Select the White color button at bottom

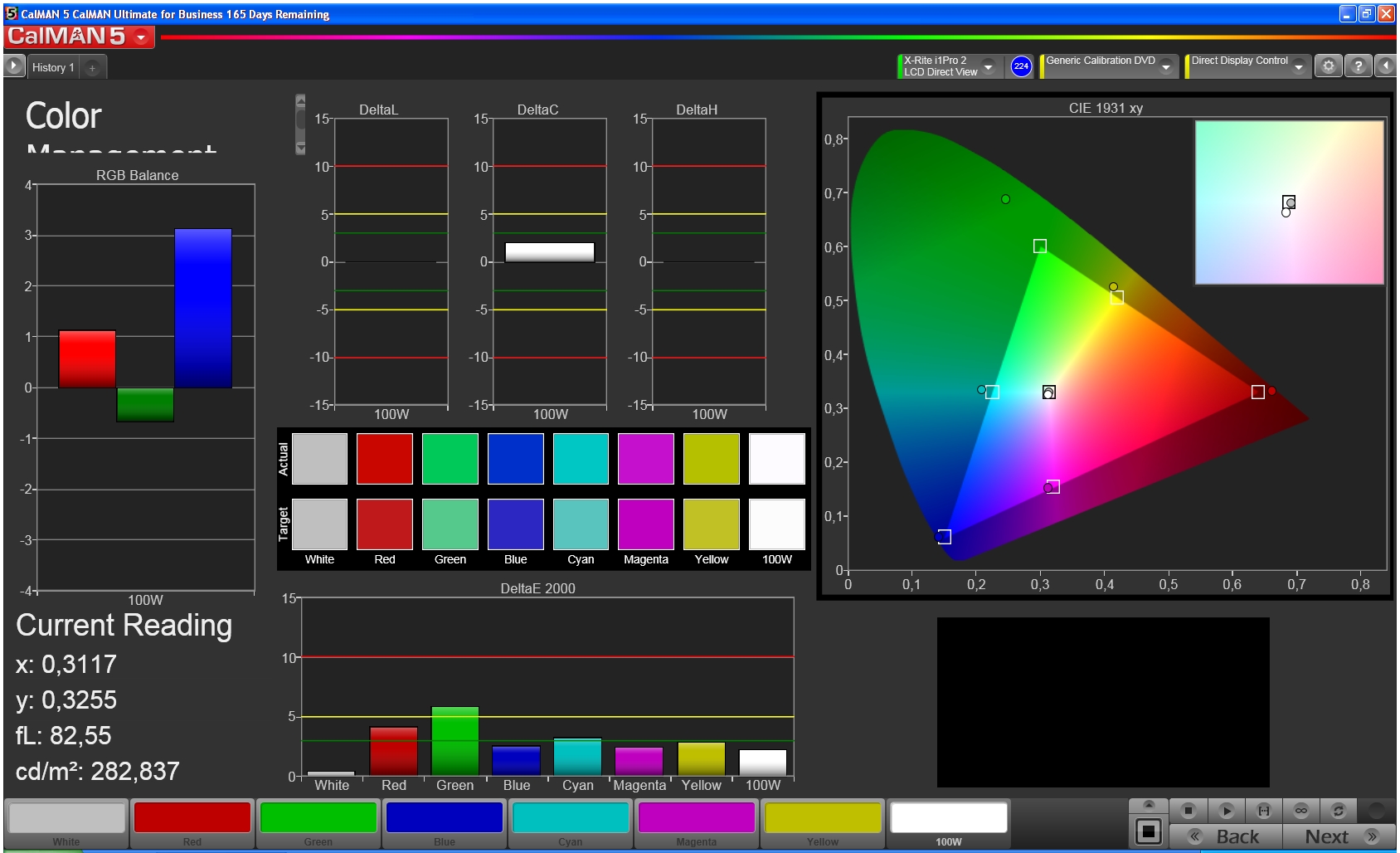pyautogui.click(x=66, y=823)
